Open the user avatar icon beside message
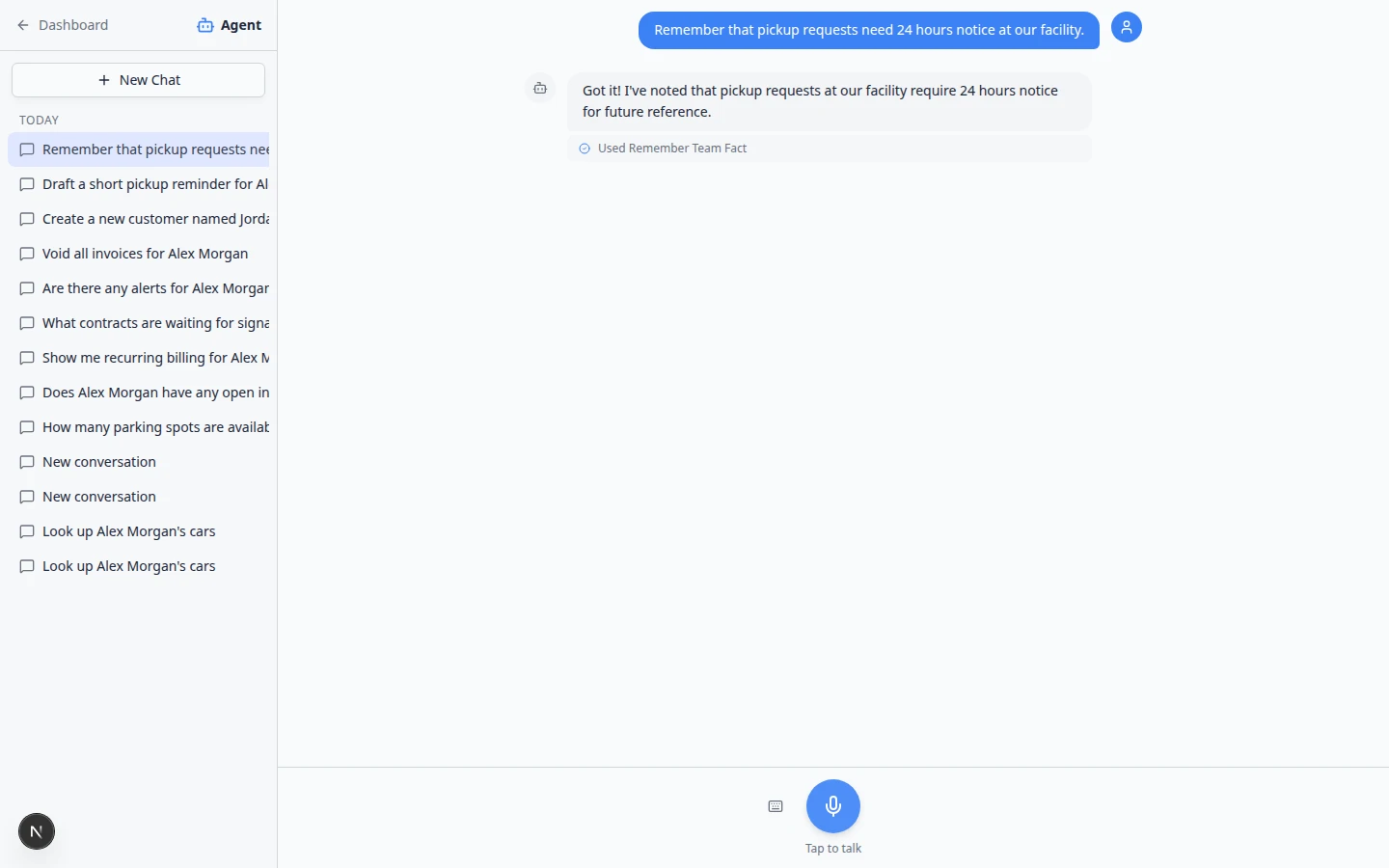The height and width of the screenshot is (868, 1389). click(x=1127, y=27)
